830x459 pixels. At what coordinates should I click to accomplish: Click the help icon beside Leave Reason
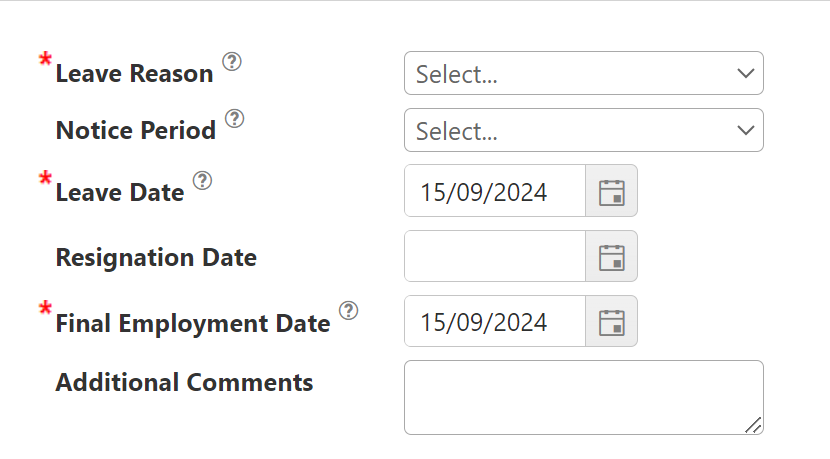click(232, 62)
